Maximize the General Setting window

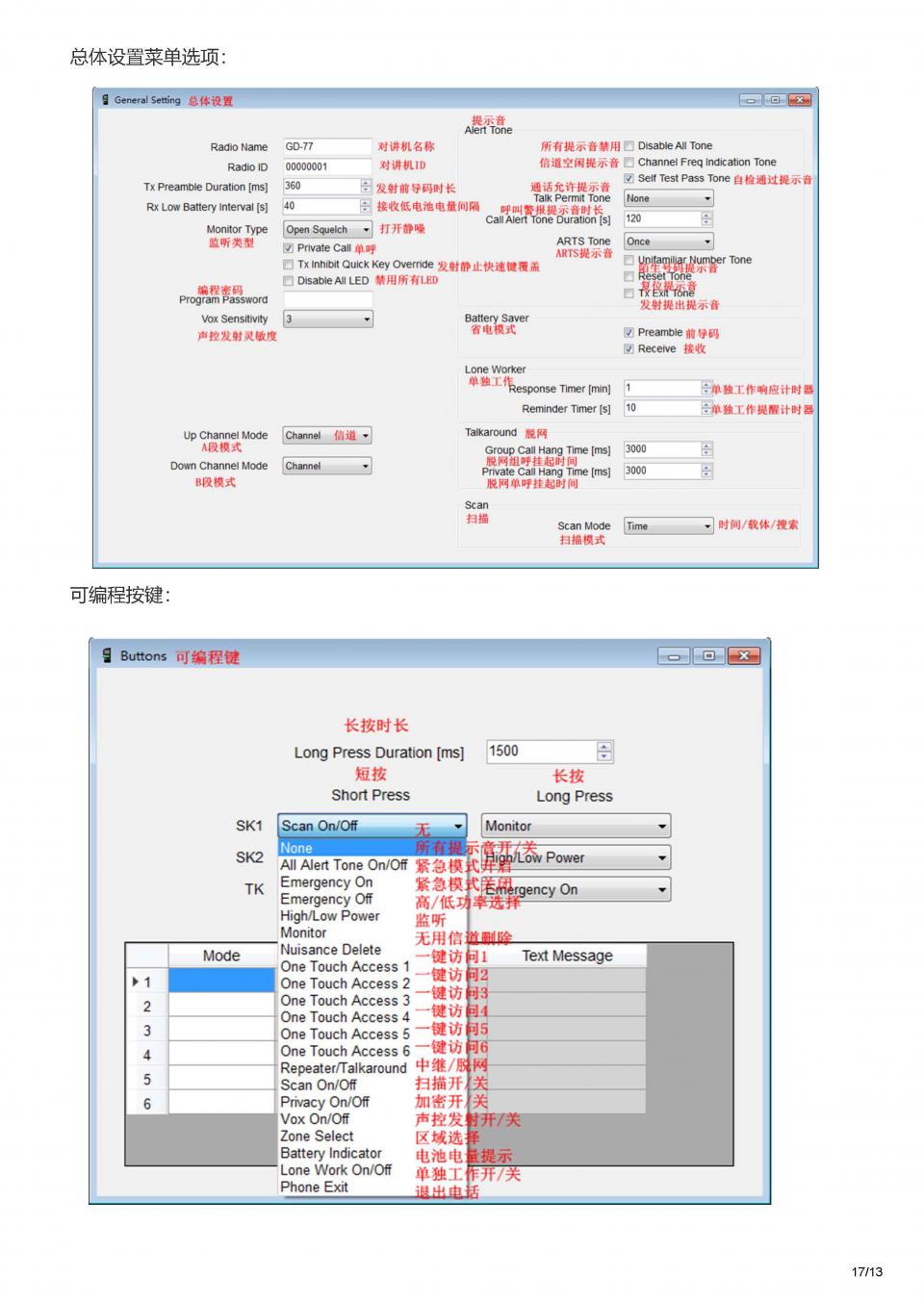(775, 100)
